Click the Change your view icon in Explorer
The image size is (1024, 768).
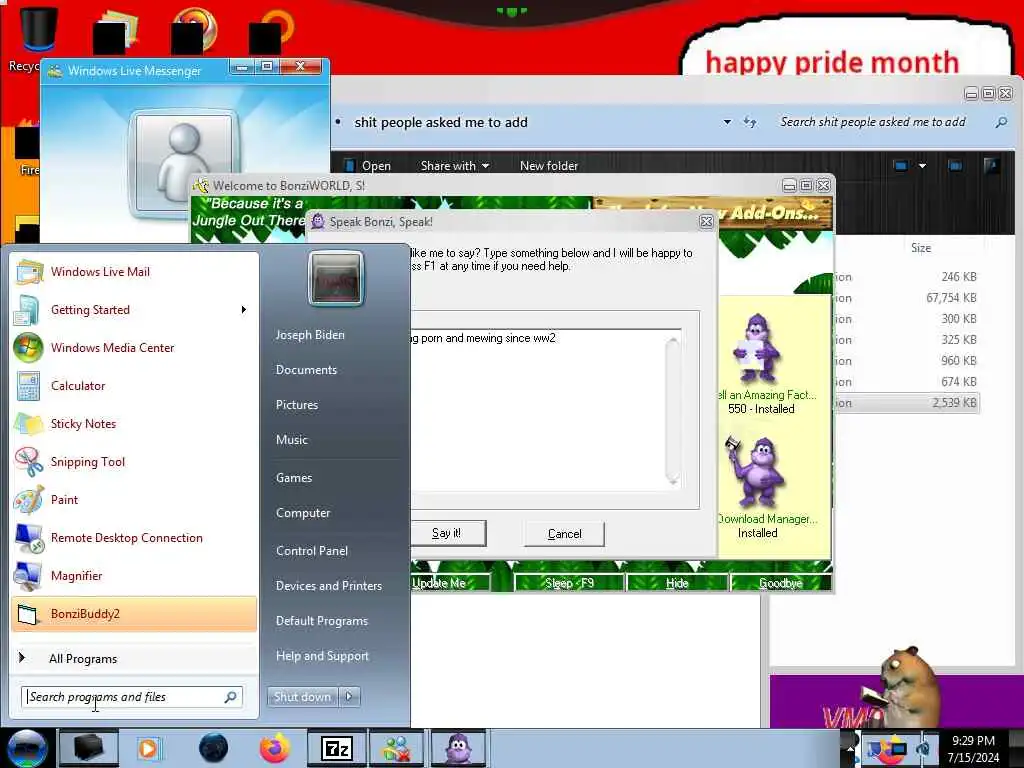pyautogui.click(x=901, y=166)
